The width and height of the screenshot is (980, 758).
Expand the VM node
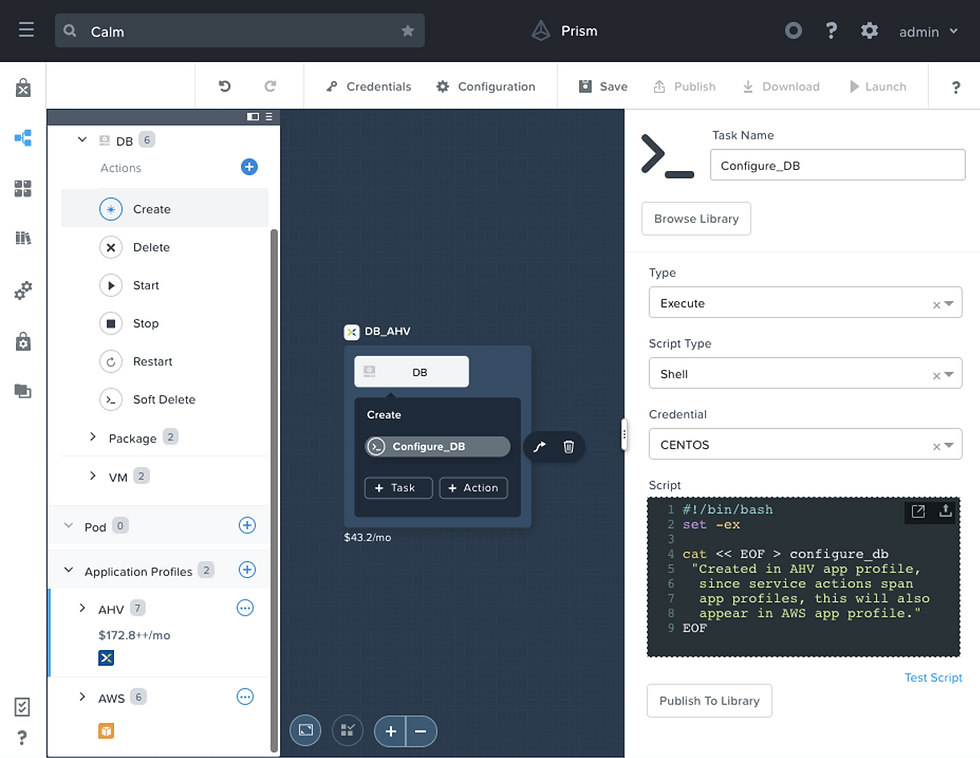[92, 476]
